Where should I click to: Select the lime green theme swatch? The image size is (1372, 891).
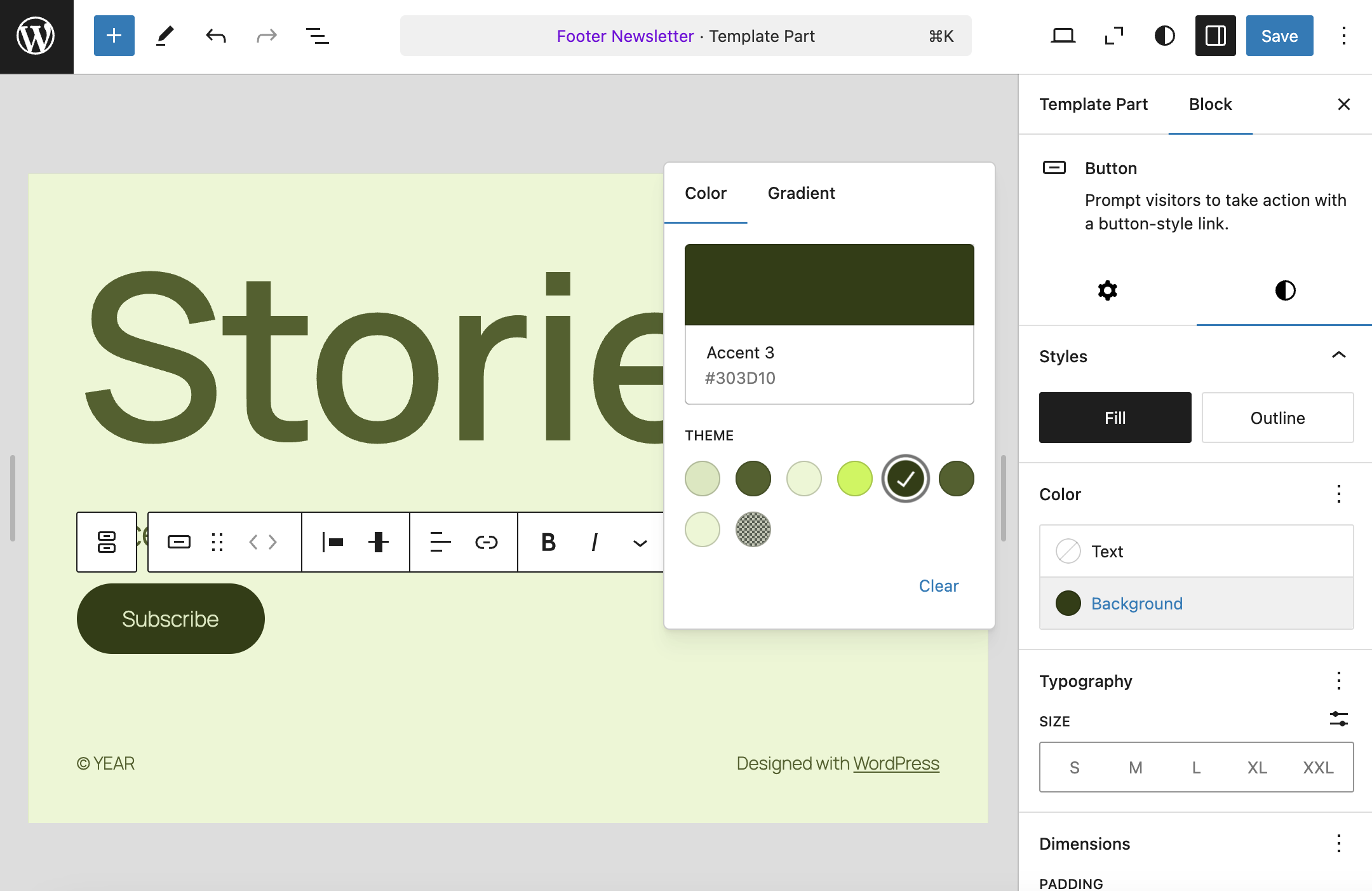click(x=854, y=478)
